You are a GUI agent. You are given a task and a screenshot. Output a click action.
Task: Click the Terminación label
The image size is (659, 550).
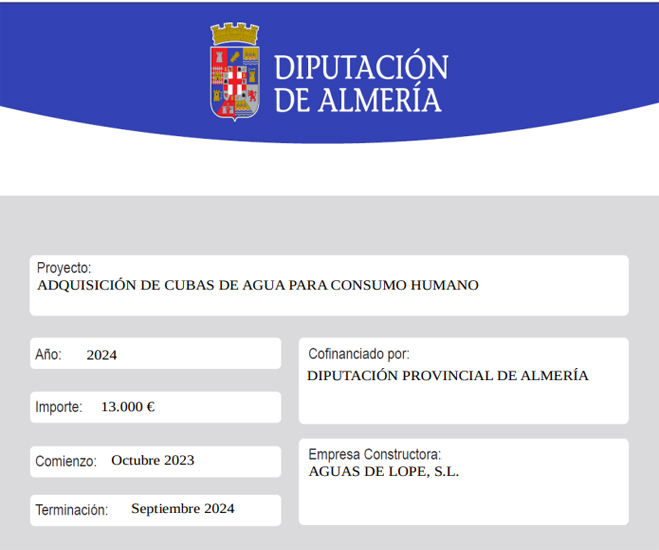point(71,510)
